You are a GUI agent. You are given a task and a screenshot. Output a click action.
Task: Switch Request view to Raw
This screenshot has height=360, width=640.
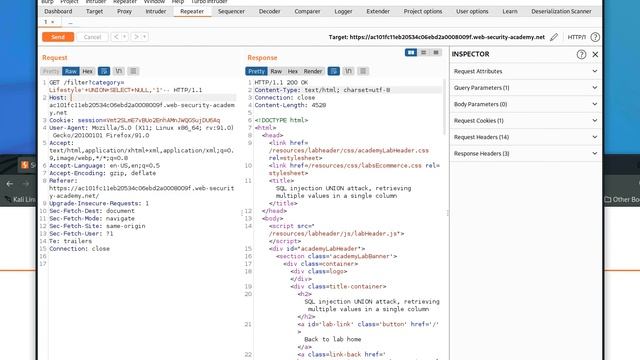71,71
